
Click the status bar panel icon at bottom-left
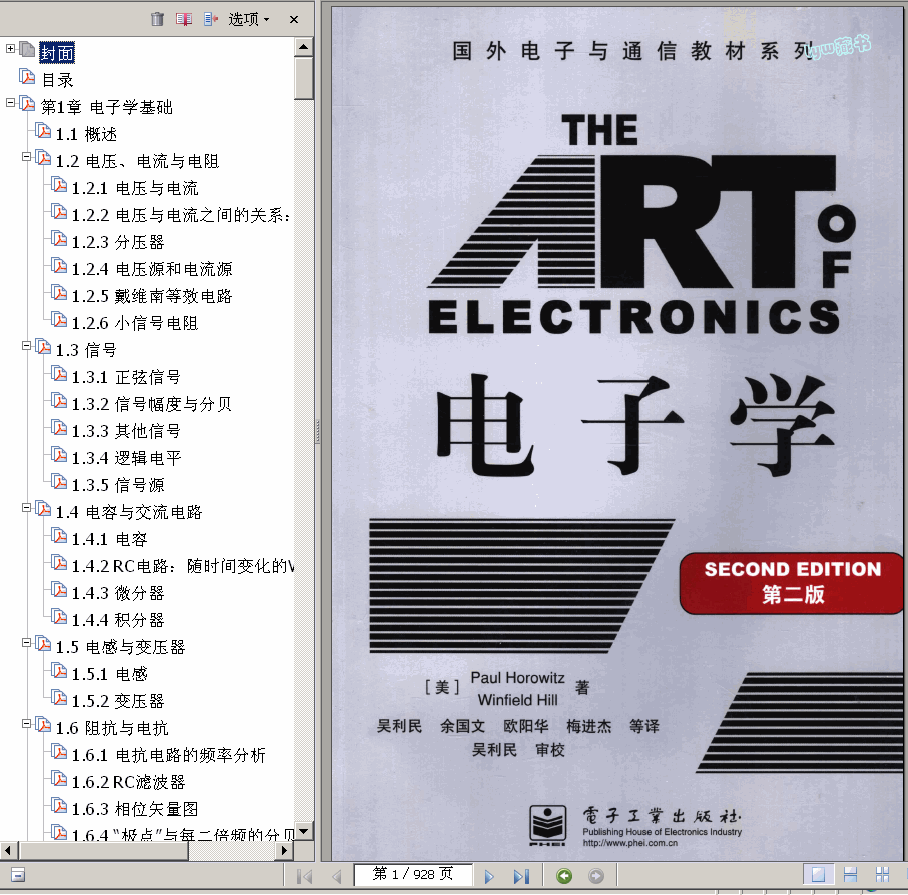pos(18,875)
